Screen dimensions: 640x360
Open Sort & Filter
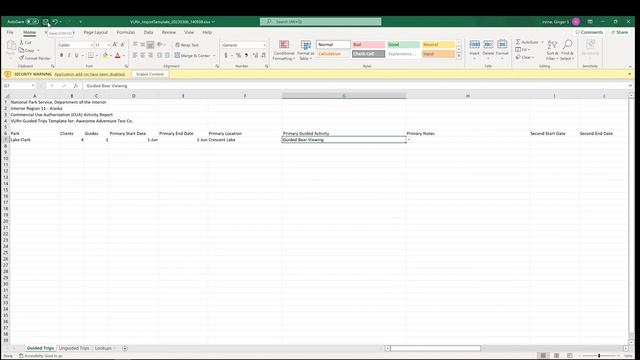(552, 50)
